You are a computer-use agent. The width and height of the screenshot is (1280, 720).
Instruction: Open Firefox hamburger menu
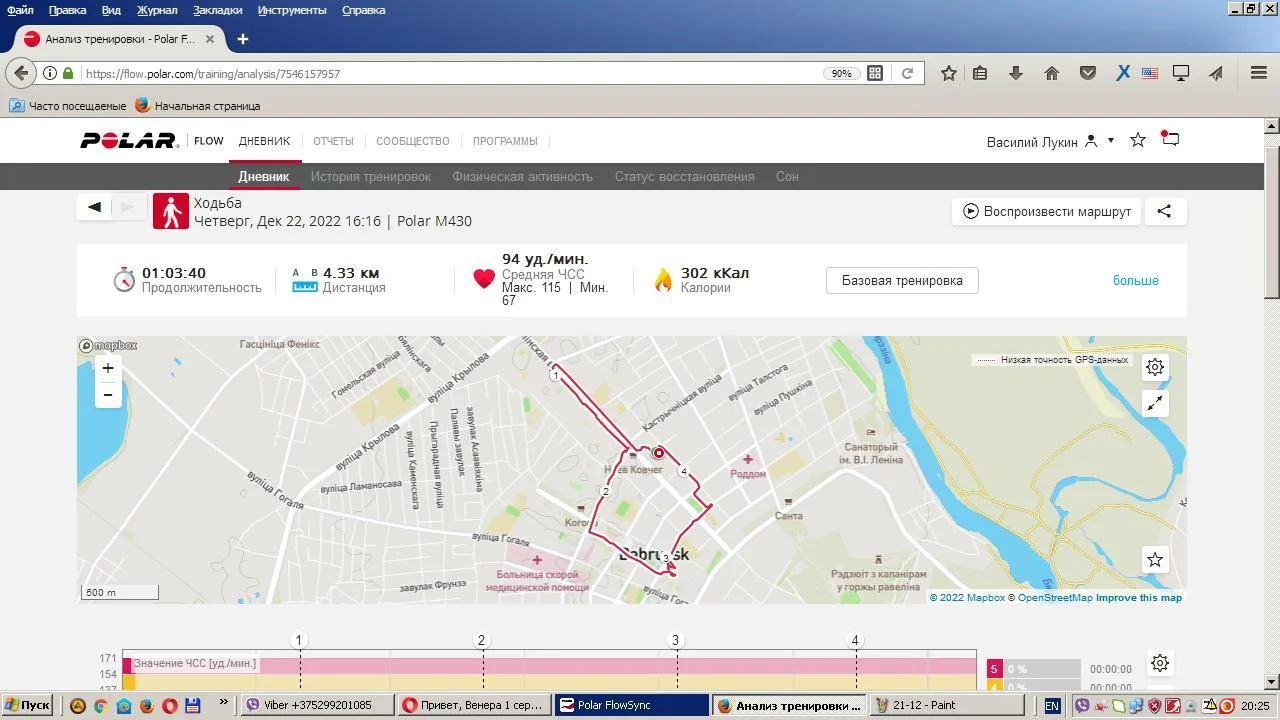tap(1259, 73)
